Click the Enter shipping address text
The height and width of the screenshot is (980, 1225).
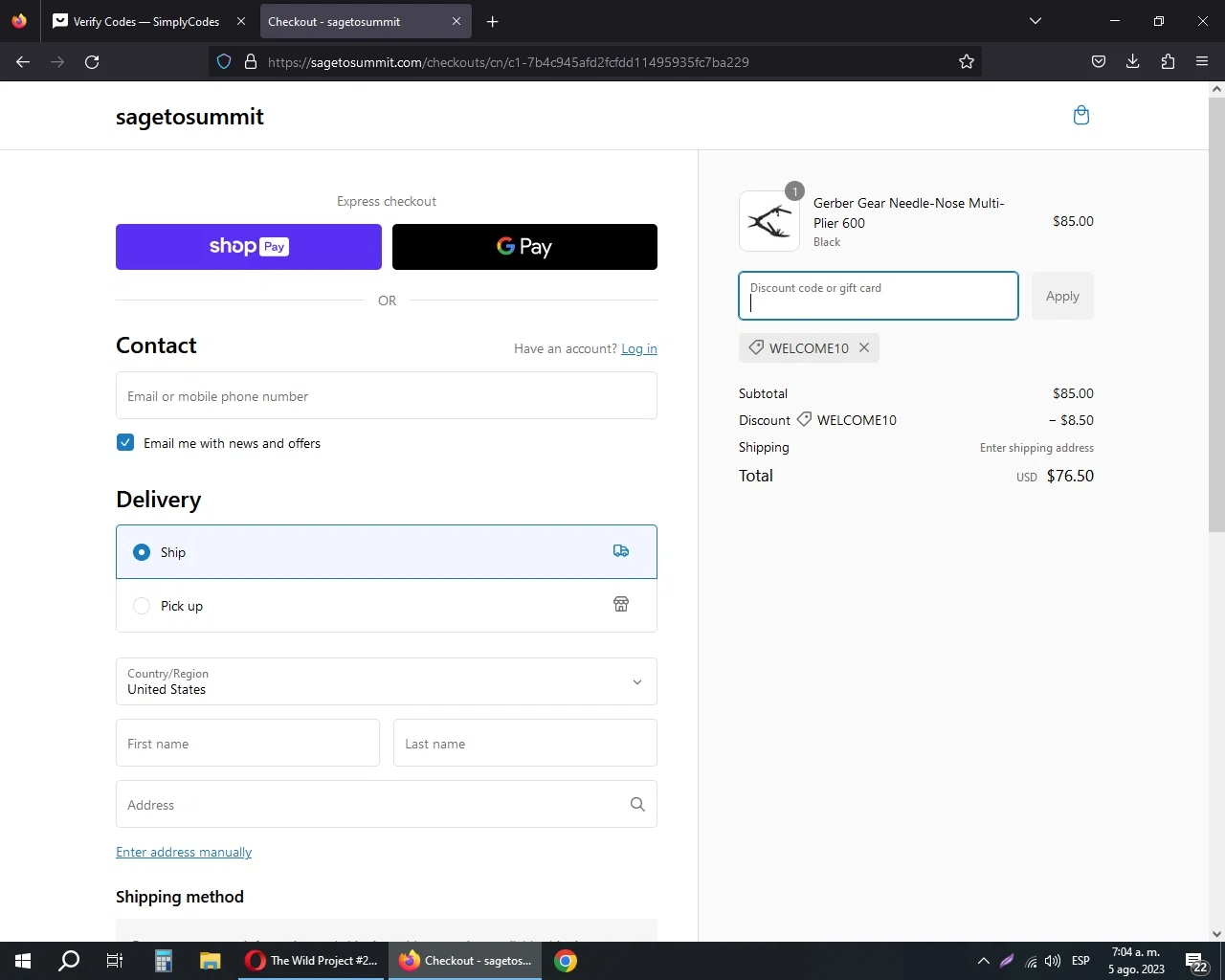pyautogui.click(x=1036, y=448)
